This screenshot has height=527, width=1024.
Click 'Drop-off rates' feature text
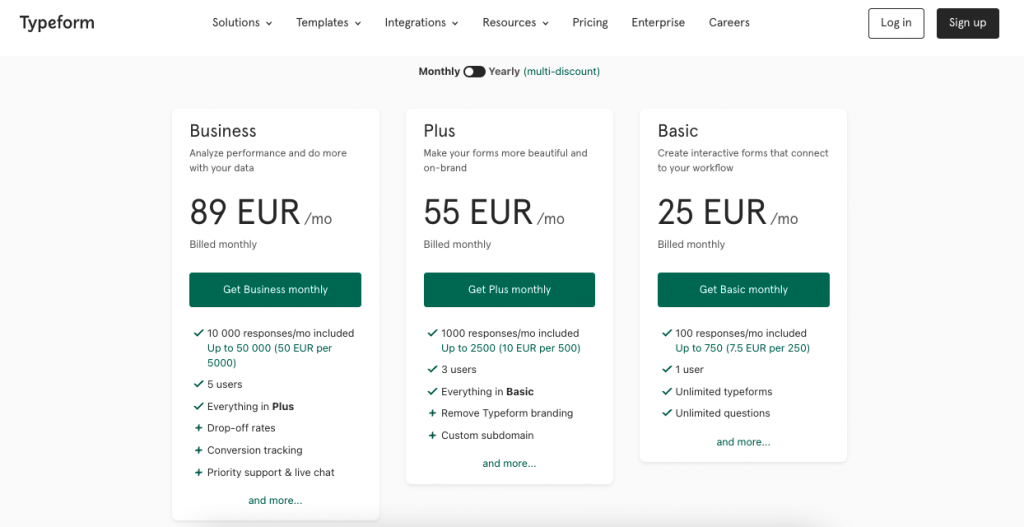(x=241, y=428)
